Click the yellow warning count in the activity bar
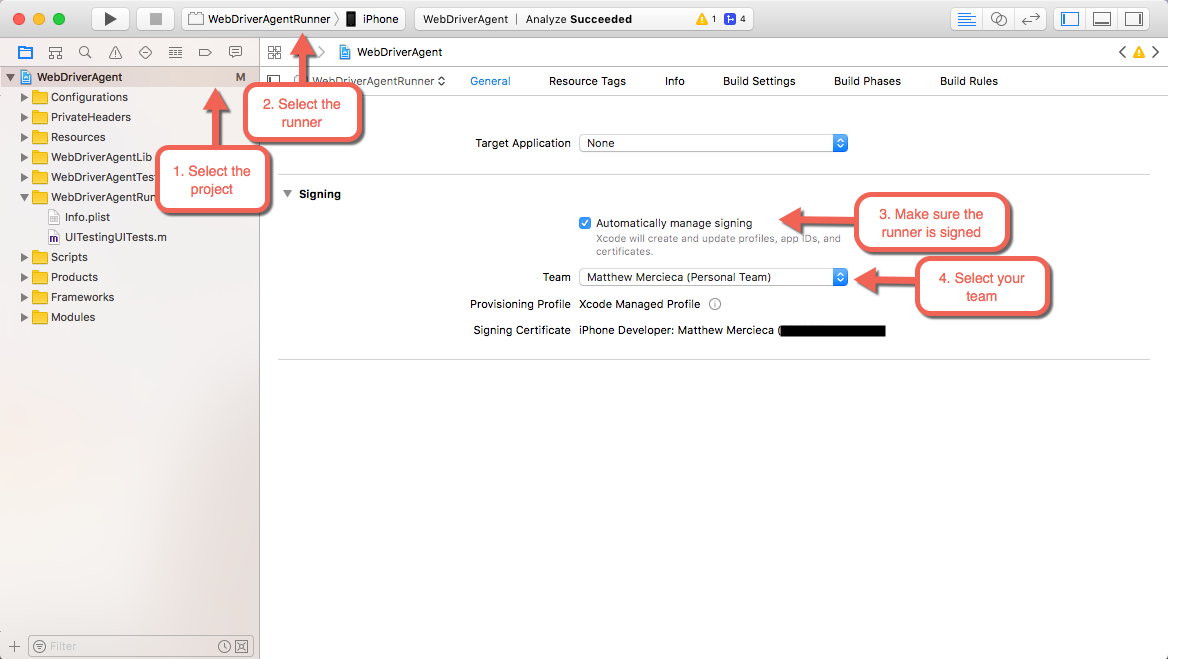This screenshot has width=1203, height=659. click(x=706, y=19)
